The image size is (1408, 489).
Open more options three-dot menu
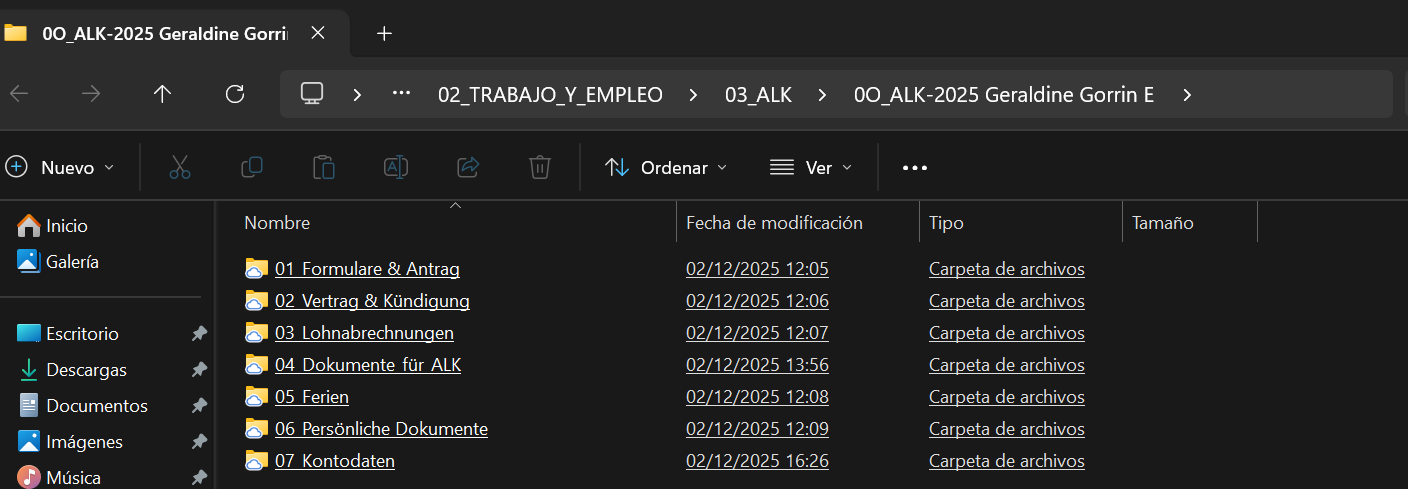(x=915, y=168)
